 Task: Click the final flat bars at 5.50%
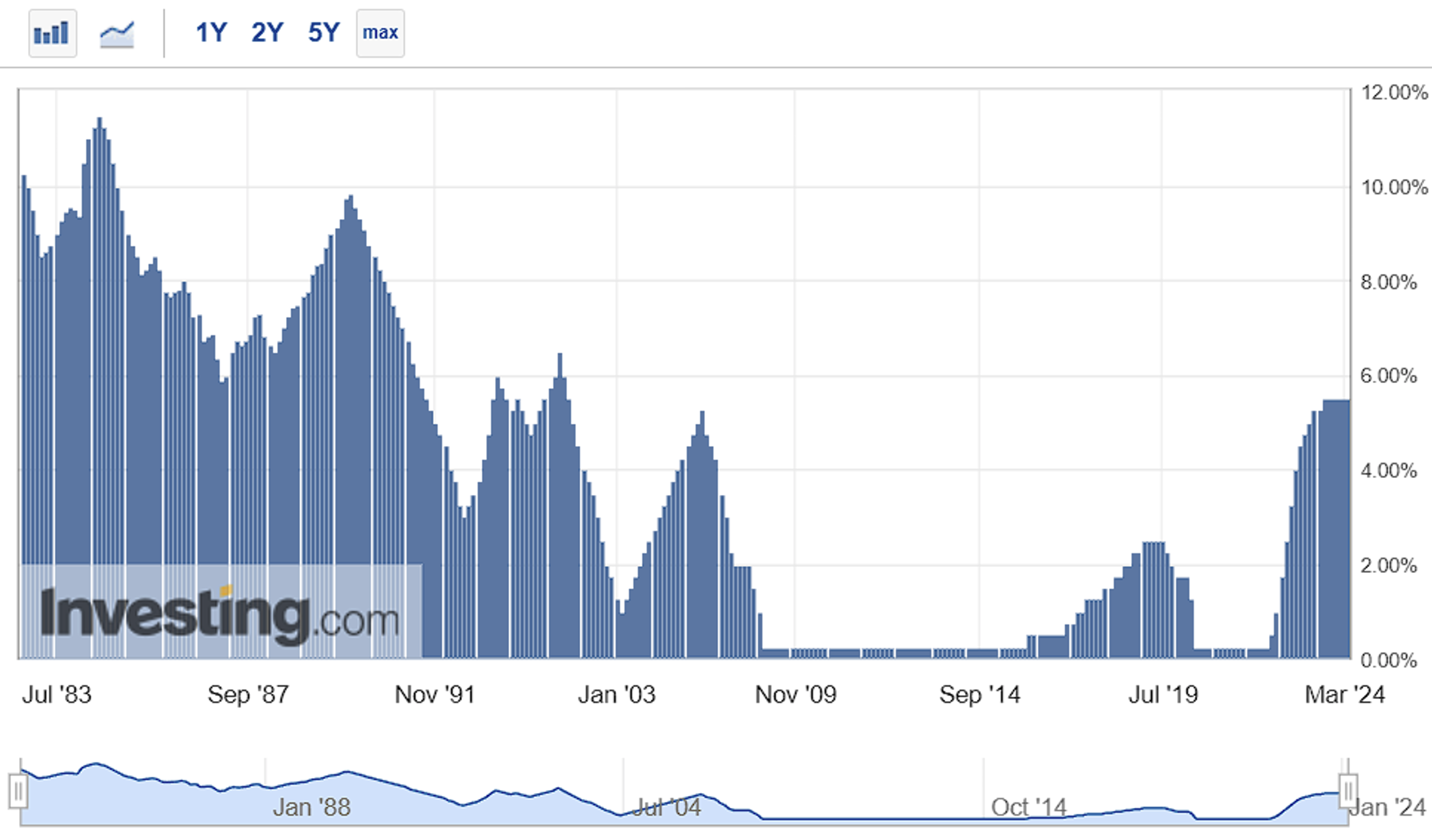(x=1336, y=529)
